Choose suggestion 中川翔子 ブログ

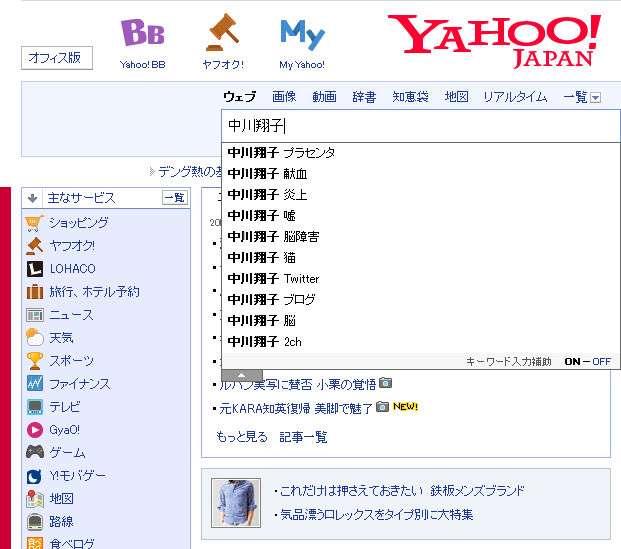421,299
